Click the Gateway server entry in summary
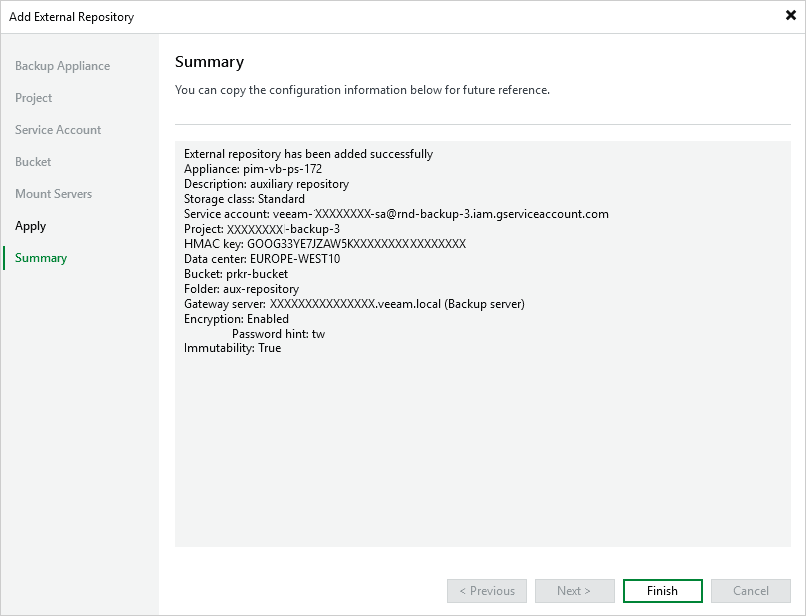The height and width of the screenshot is (616, 806). coord(354,304)
